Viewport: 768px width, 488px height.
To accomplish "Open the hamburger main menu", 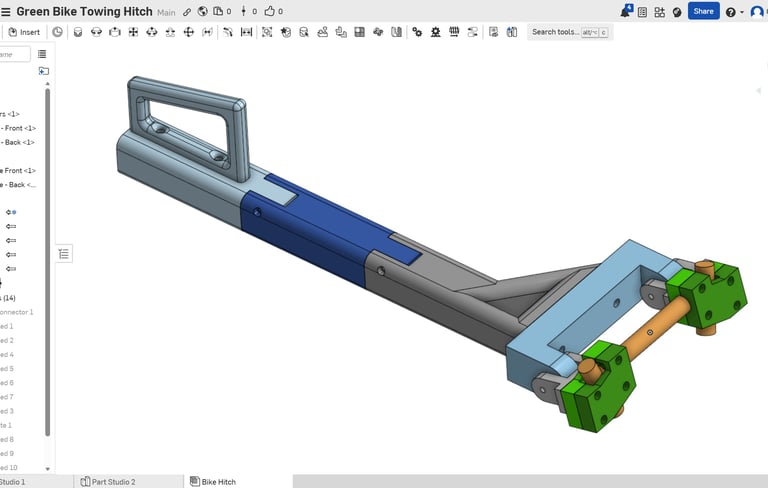I will pyautogui.click(x=5, y=12).
